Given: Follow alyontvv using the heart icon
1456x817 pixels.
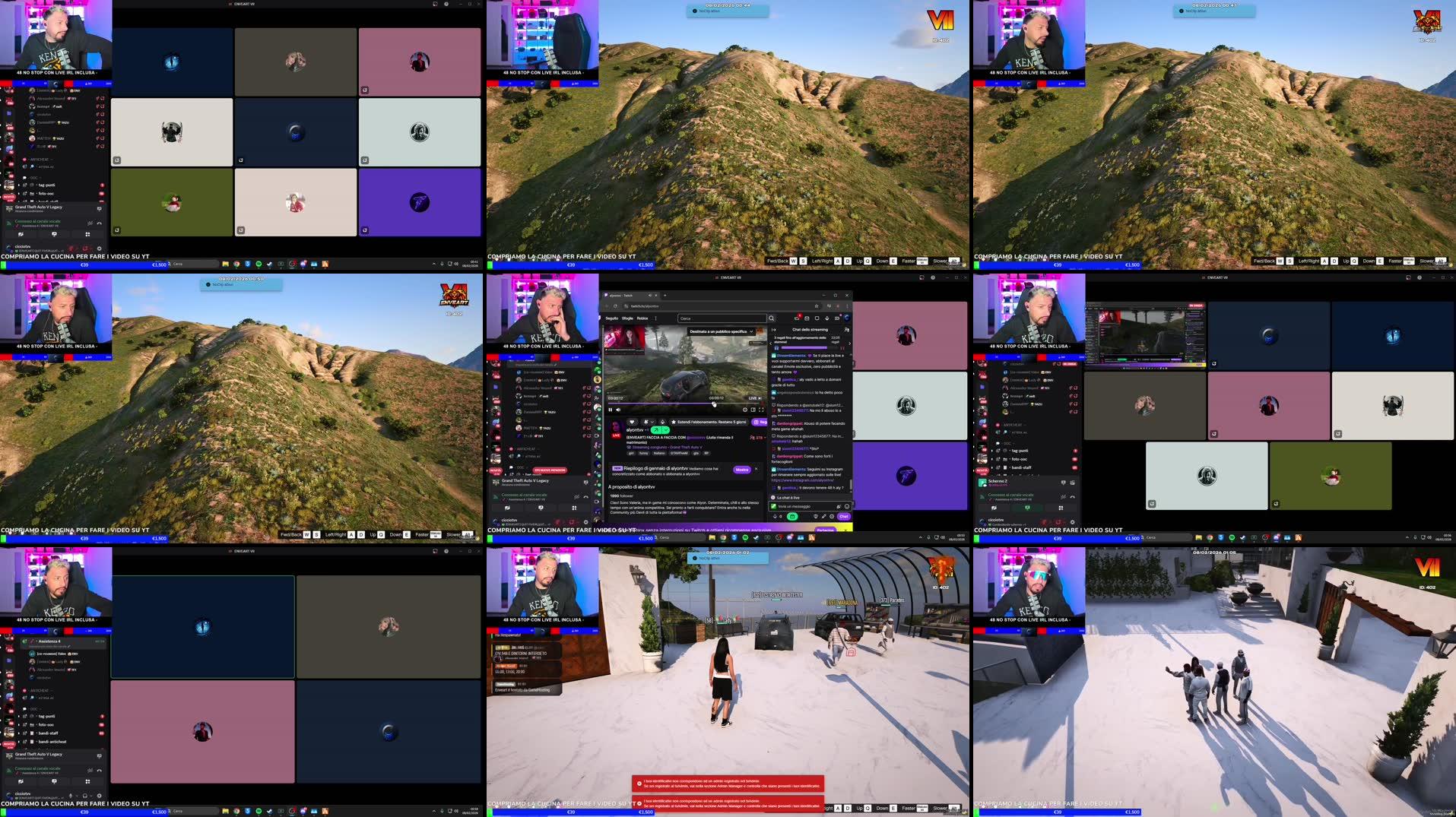Looking at the screenshot, I should (632, 423).
